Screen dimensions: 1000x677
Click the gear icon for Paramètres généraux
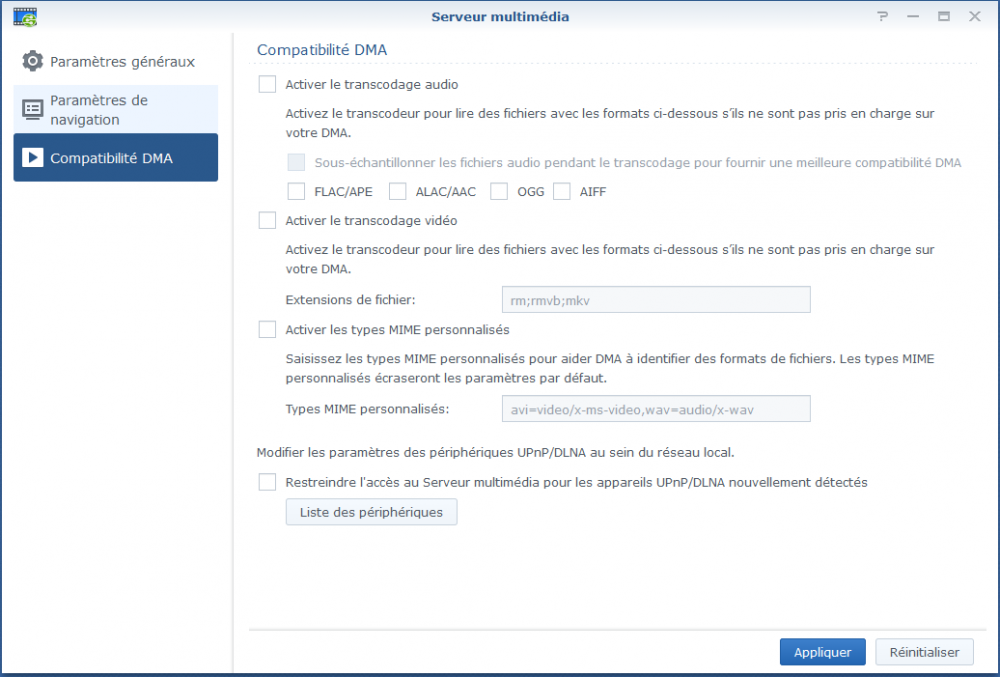pos(33,61)
